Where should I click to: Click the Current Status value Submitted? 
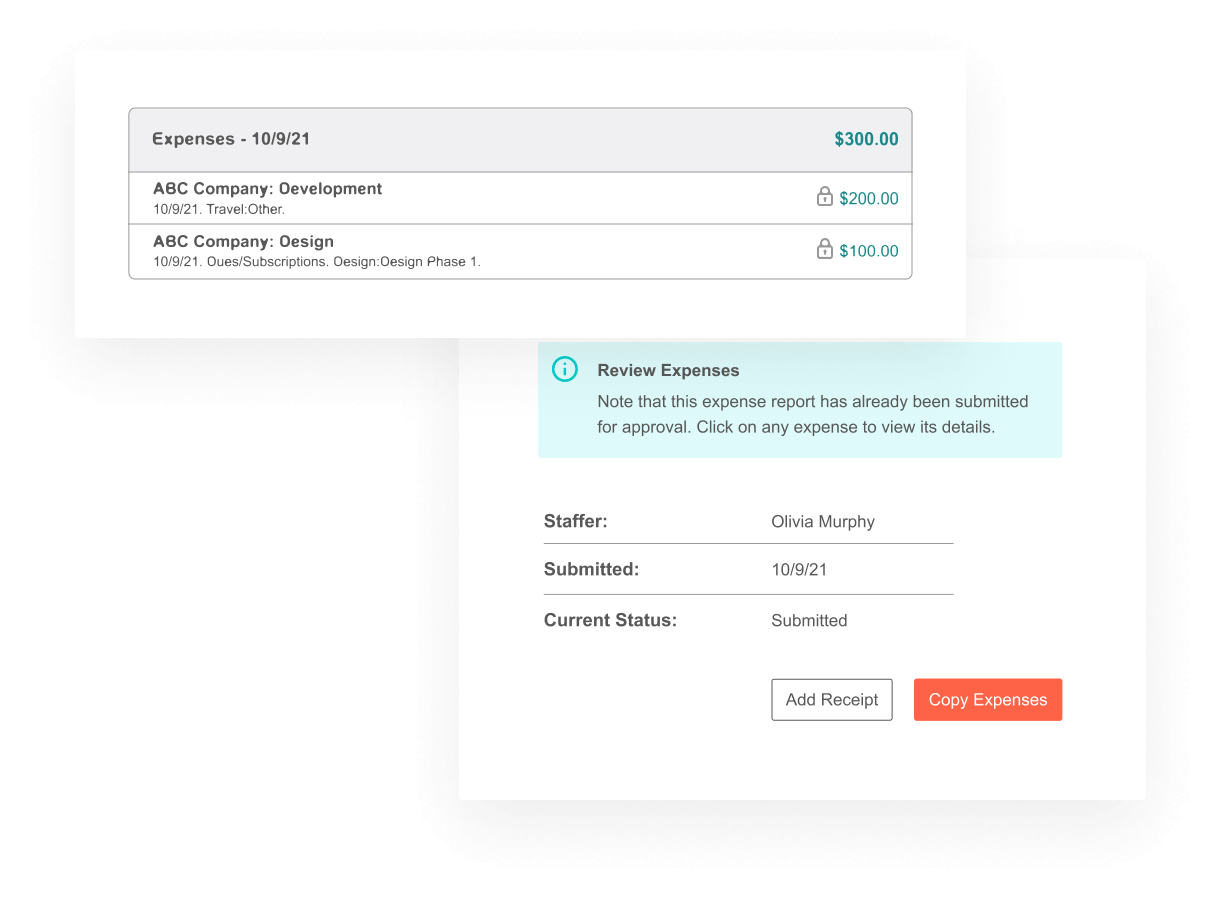click(809, 621)
